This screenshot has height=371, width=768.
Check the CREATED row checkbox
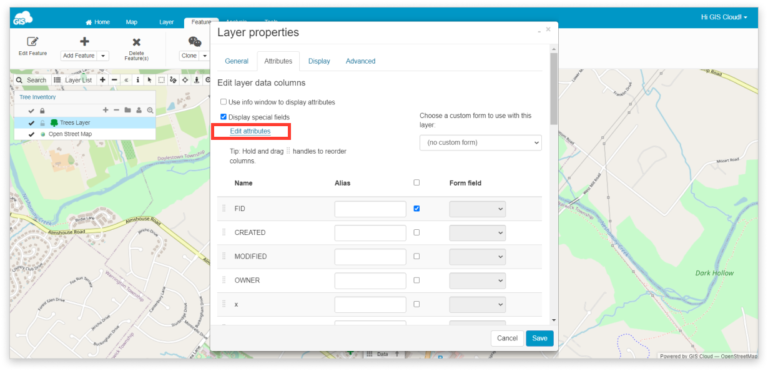coord(416,232)
